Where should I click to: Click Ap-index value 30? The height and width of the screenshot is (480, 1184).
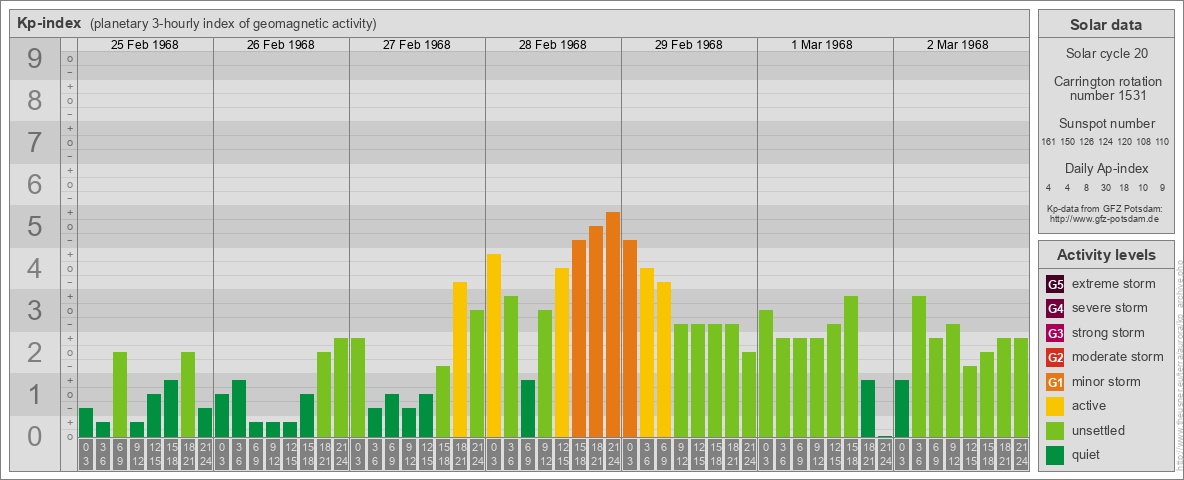[1105, 187]
